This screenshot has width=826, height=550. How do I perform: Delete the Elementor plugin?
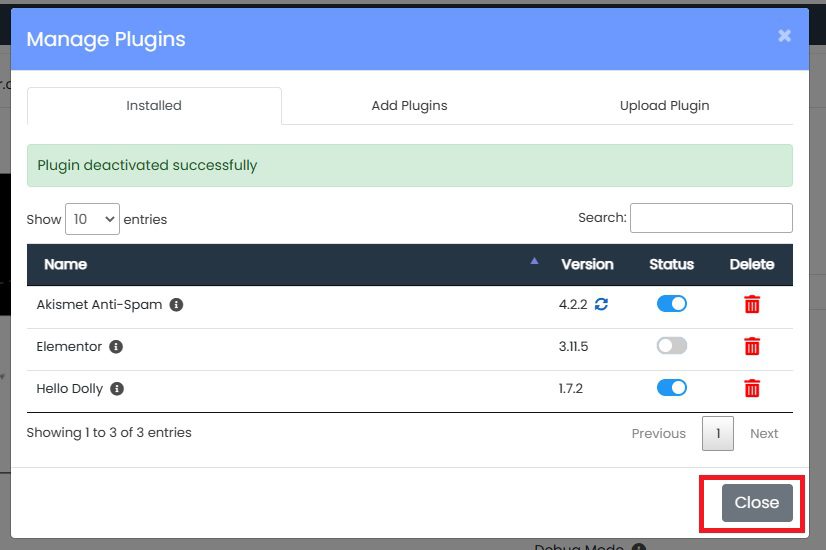(752, 346)
